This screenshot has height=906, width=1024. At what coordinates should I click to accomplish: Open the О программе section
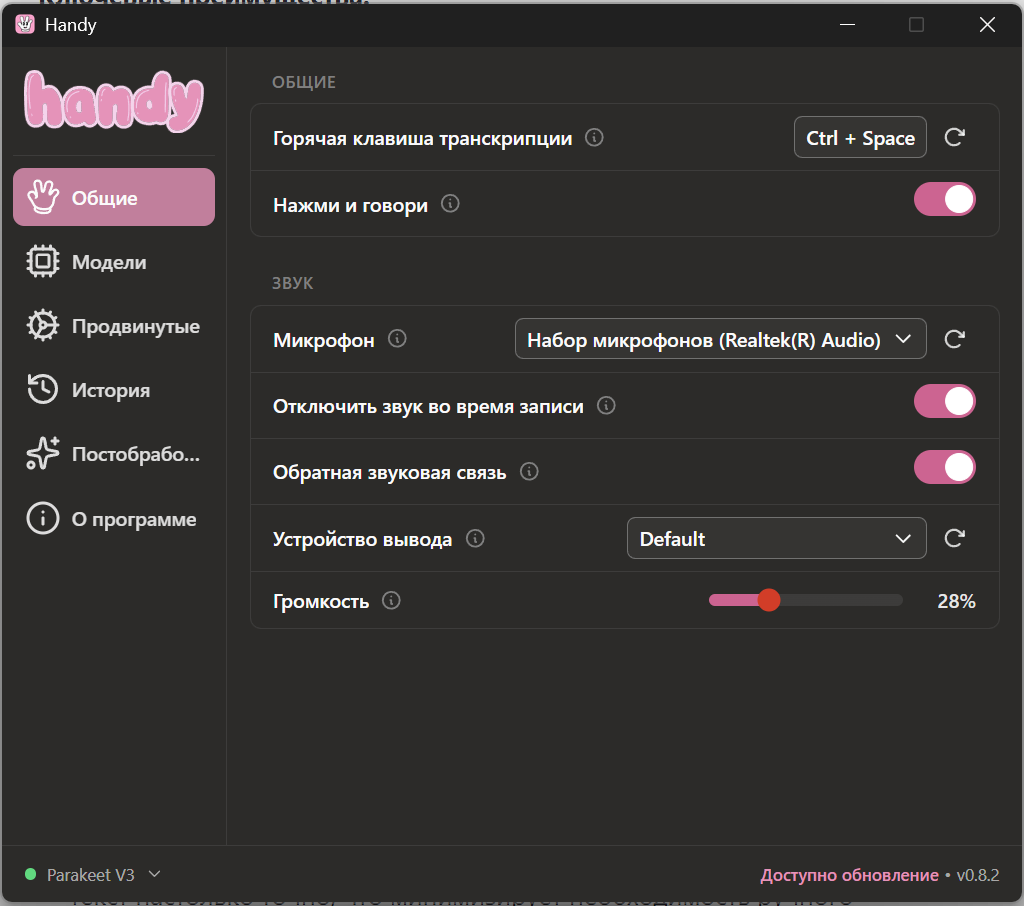click(114, 519)
